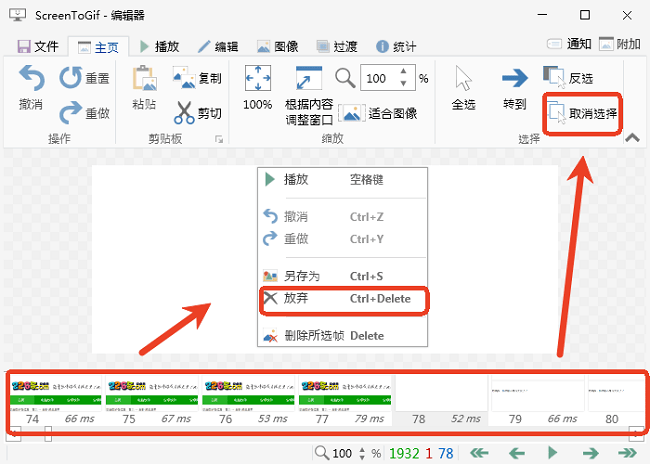Click the Paste (粘贴) button
Viewport: 650px width, 464px height.
pos(144,88)
